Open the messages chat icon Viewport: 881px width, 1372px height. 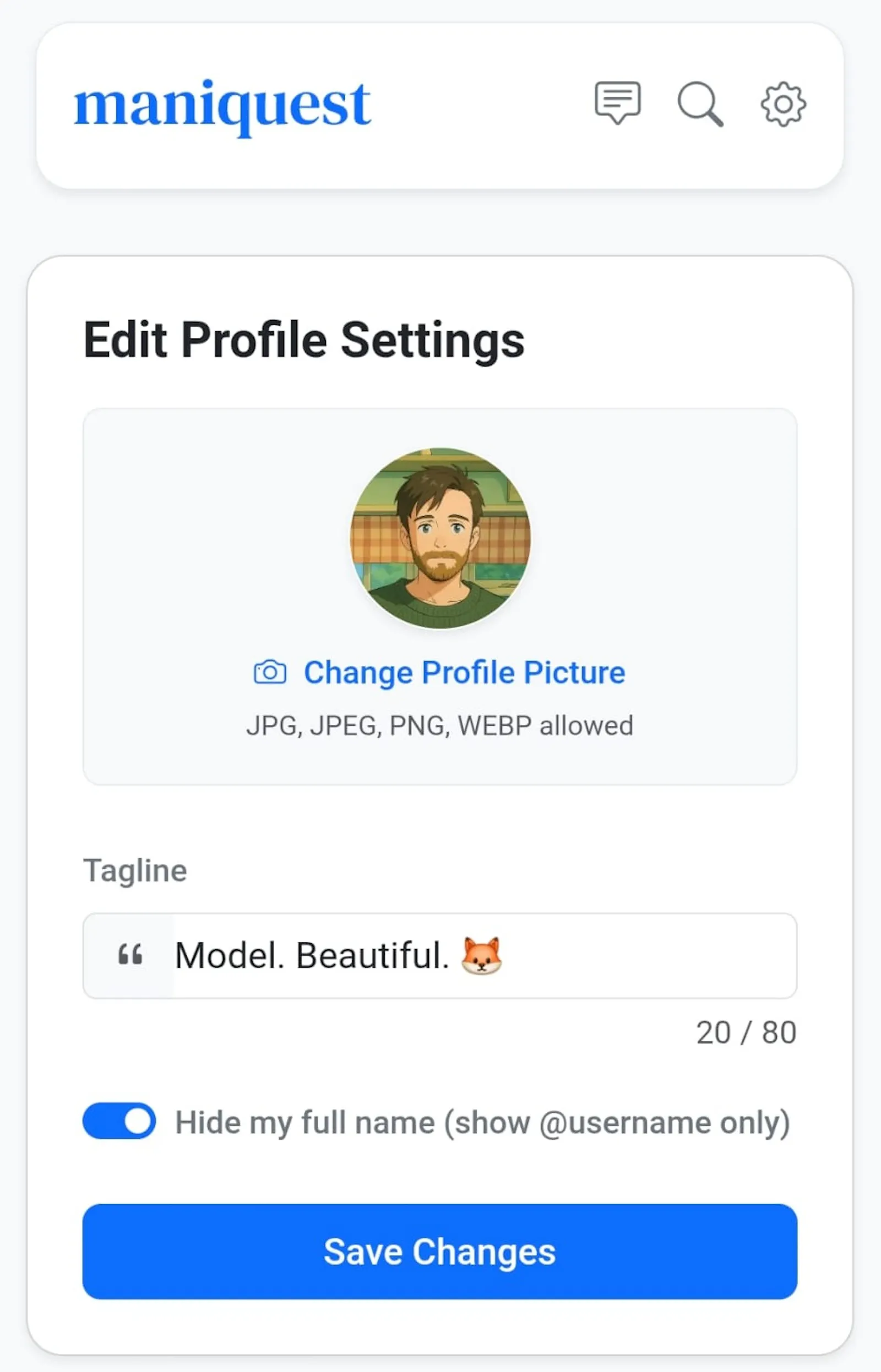pyautogui.click(x=617, y=103)
